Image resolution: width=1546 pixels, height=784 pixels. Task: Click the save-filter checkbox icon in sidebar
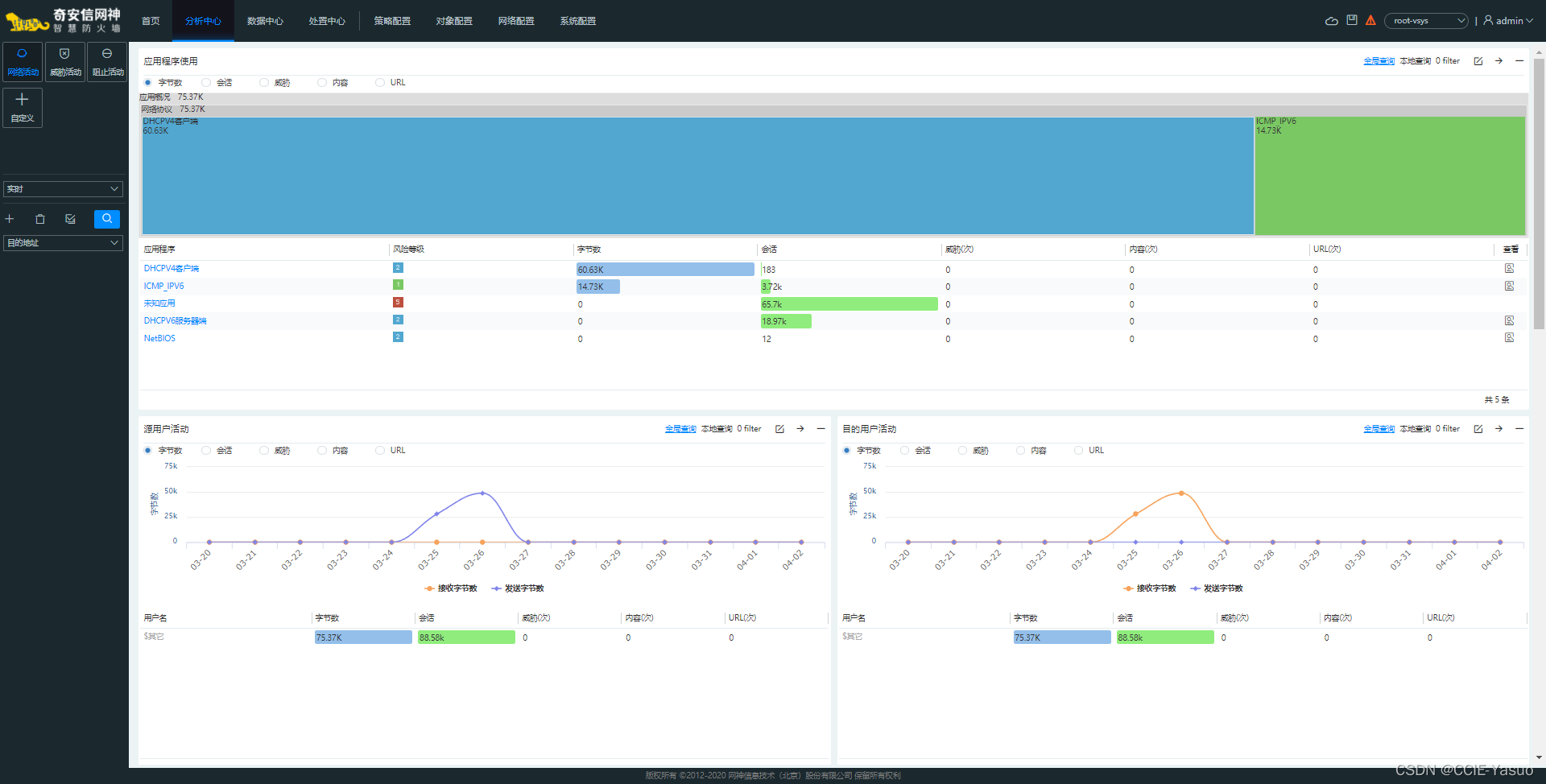point(71,219)
